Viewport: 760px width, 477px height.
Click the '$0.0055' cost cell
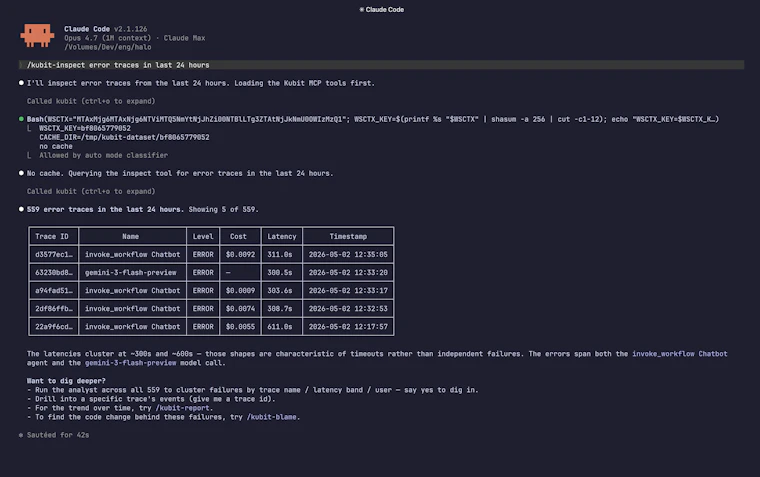point(240,326)
